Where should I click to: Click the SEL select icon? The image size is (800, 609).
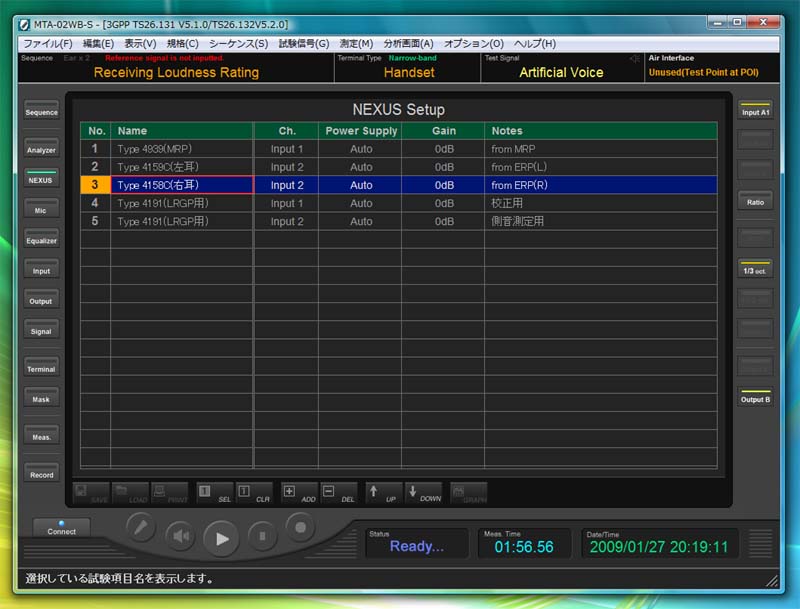coord(214,493)
